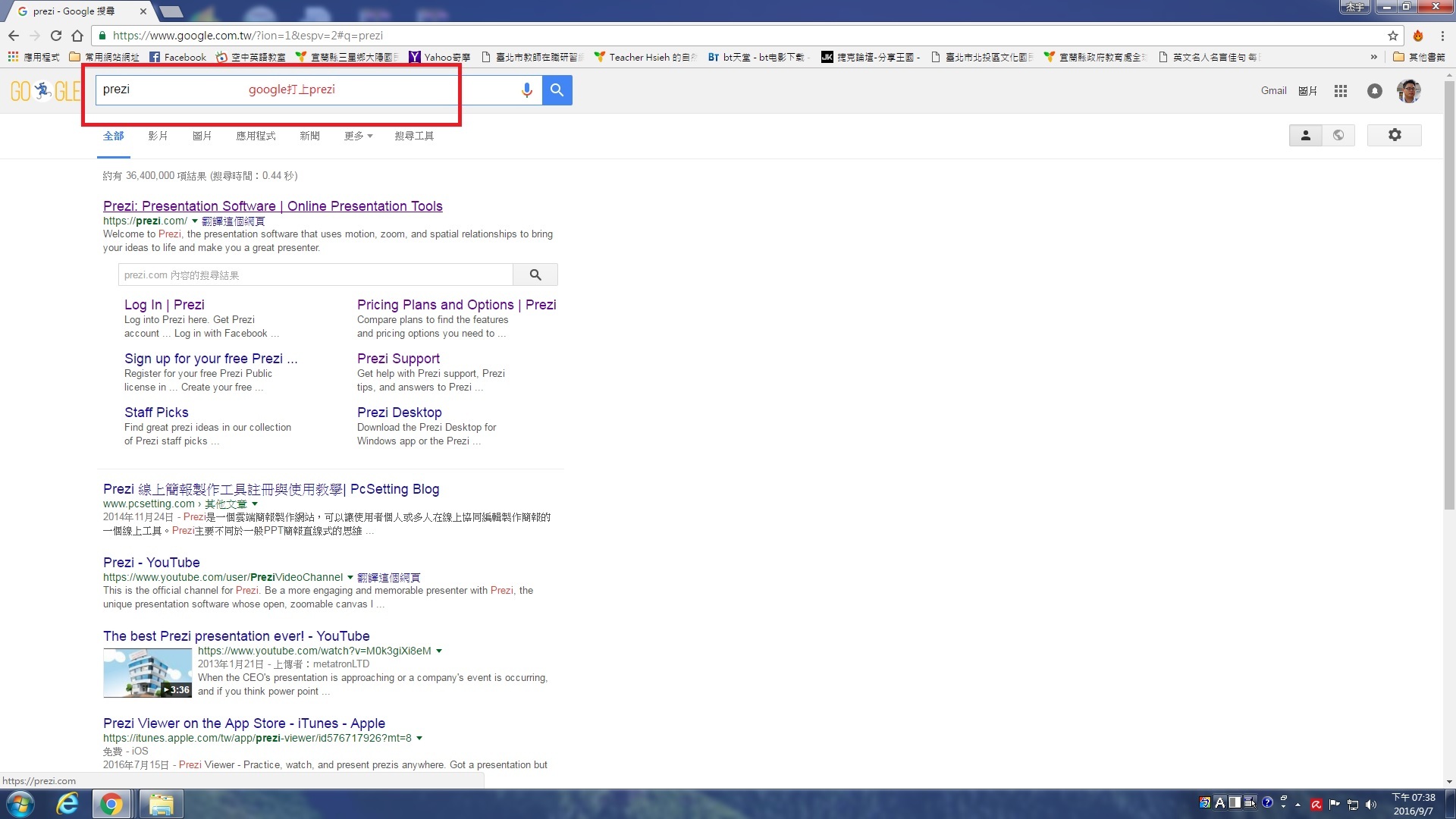The height and width of the screenshot is (819, 1456).
Task: Click the Chrome address bar URL
Action: (x=248, y=36)
